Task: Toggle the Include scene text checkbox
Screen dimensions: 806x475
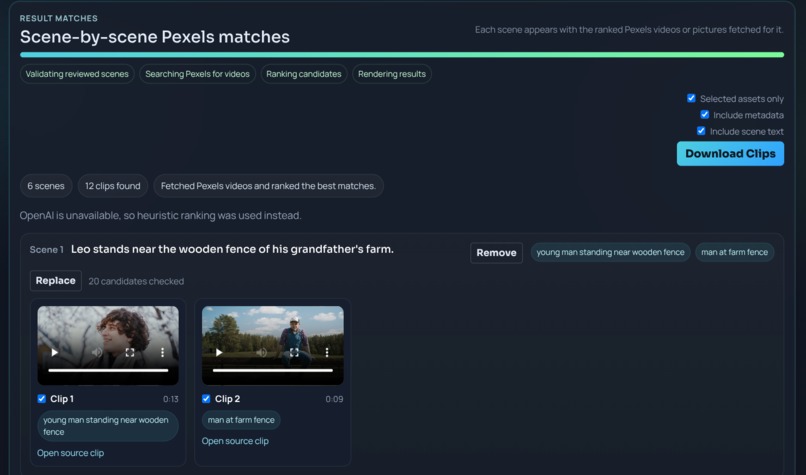Action: (701, 131)
